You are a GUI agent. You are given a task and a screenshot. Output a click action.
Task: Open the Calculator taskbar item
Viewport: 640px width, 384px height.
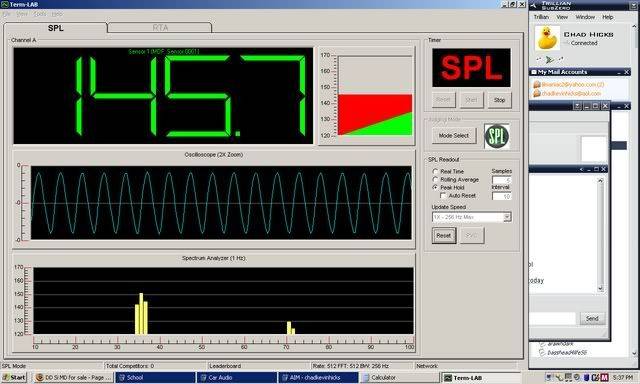tap(400, 377)
